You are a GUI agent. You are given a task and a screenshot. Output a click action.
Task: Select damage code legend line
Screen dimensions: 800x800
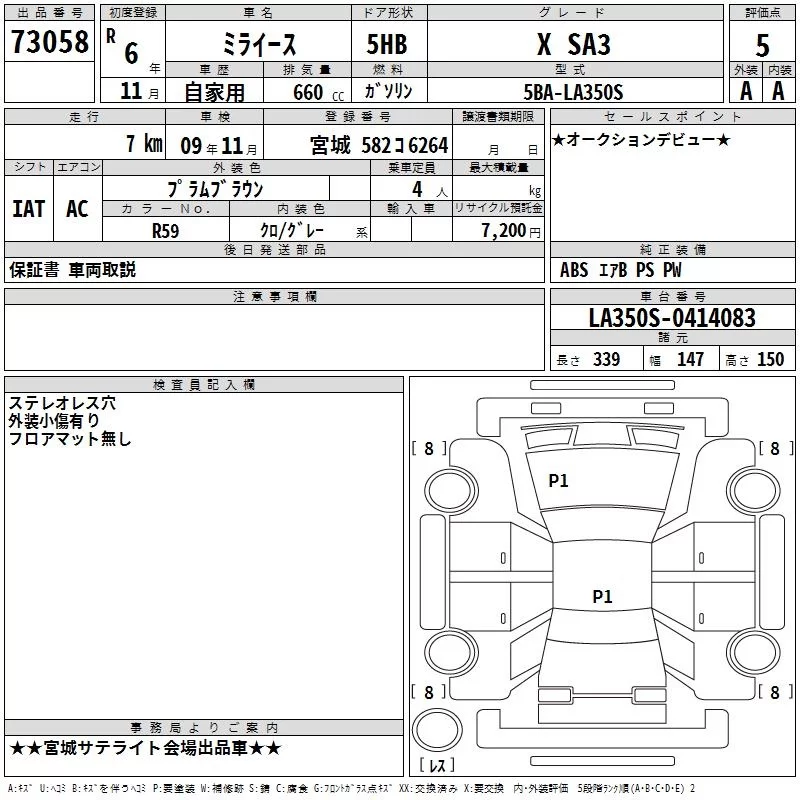(352, 788)
